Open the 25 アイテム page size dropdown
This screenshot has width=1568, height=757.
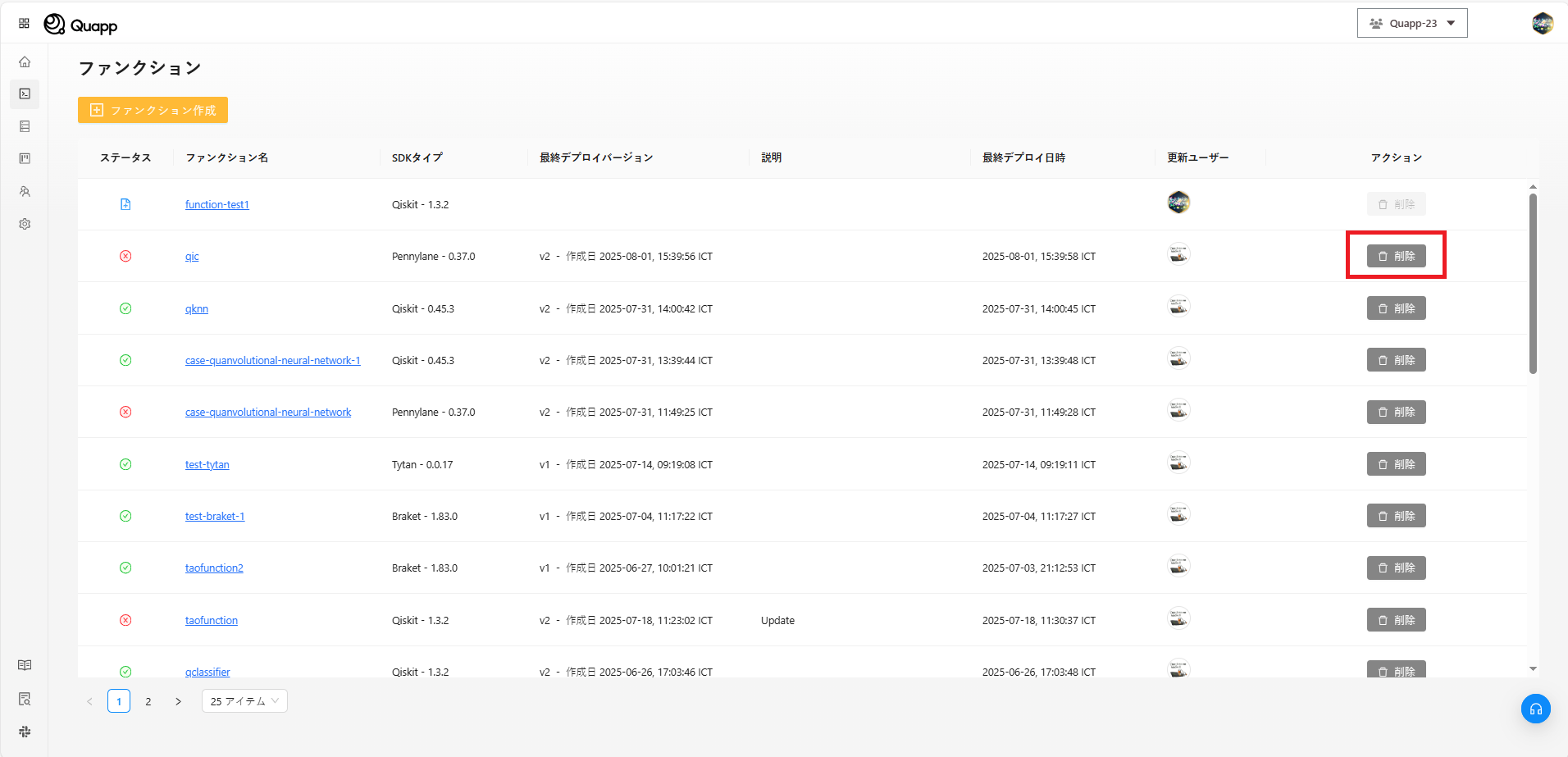[244, 701]
